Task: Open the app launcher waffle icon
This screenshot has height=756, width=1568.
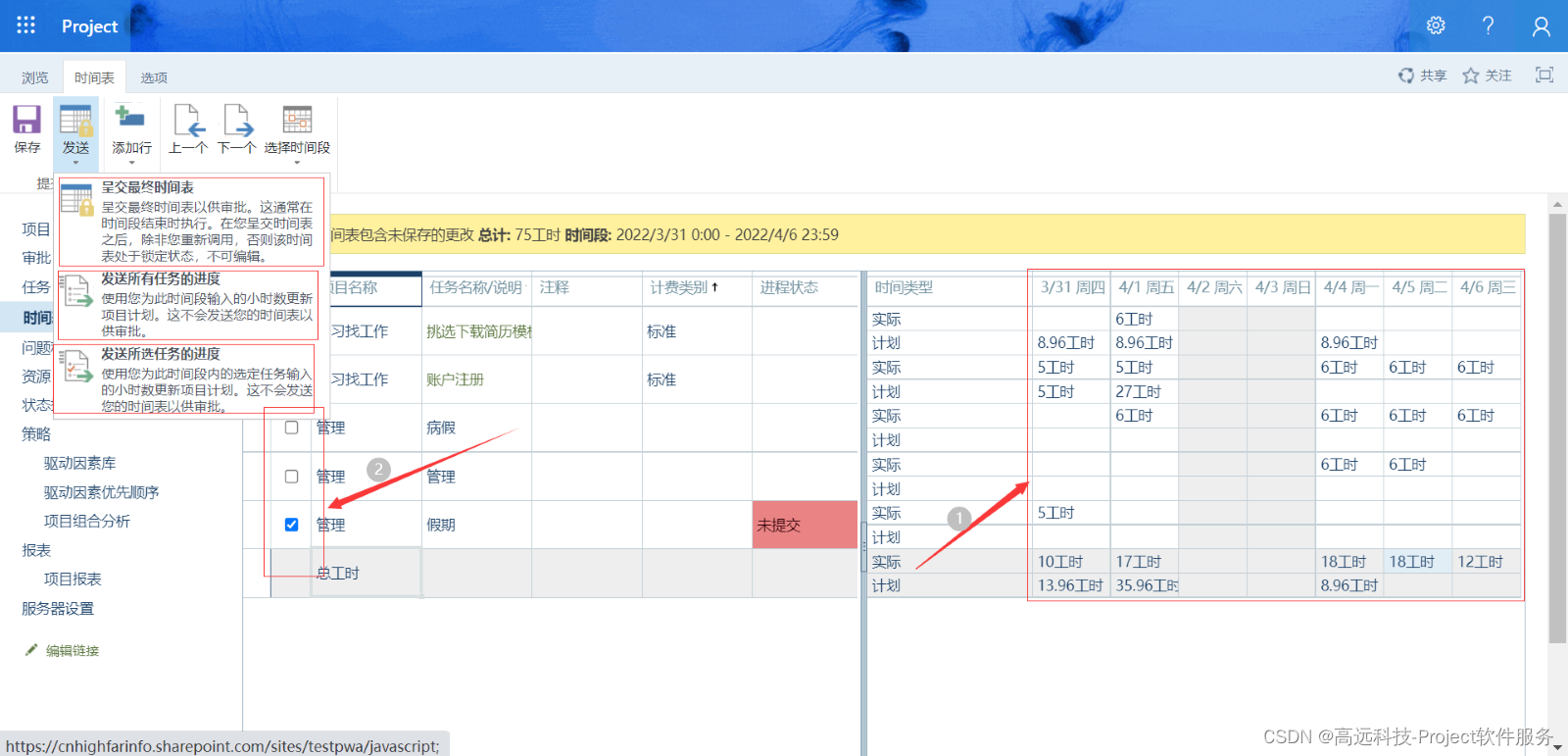Action: point(26,25)
